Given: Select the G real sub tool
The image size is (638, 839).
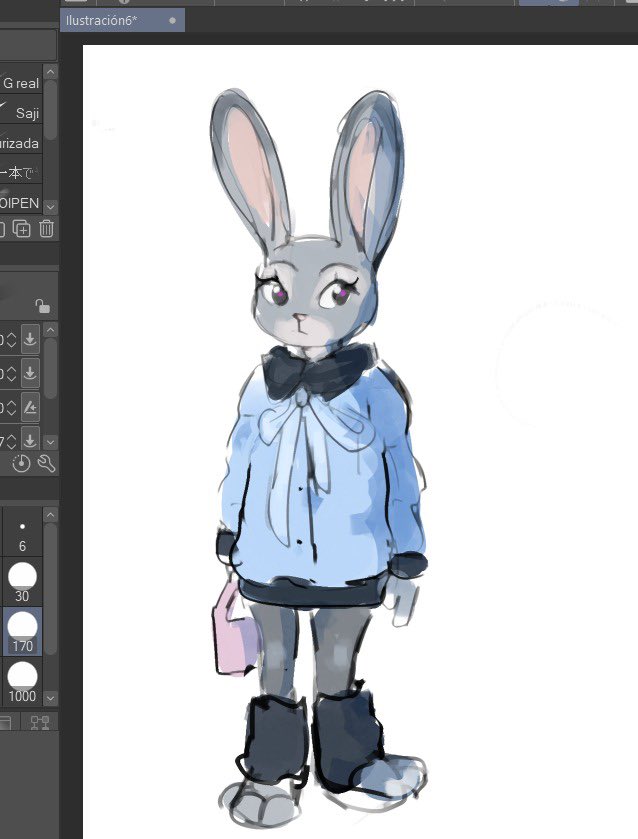Looking at the screenshot, I should pos(21,83).
